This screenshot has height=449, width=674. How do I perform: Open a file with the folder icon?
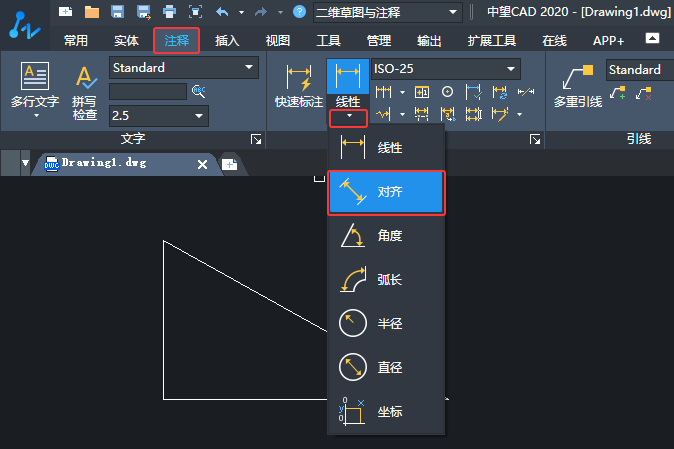tap(92, 12)
